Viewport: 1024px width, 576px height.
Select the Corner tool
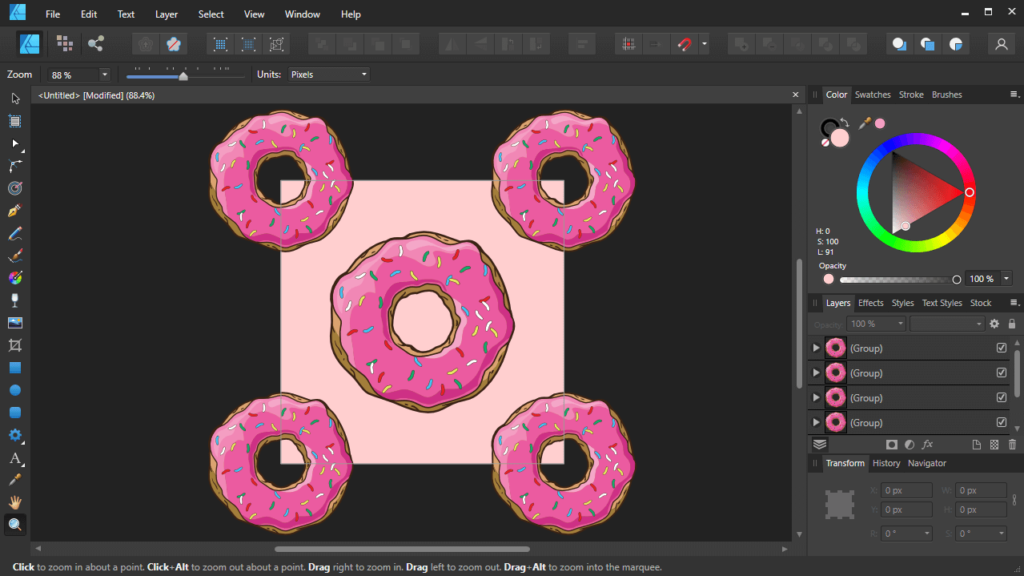pos(15,166)
